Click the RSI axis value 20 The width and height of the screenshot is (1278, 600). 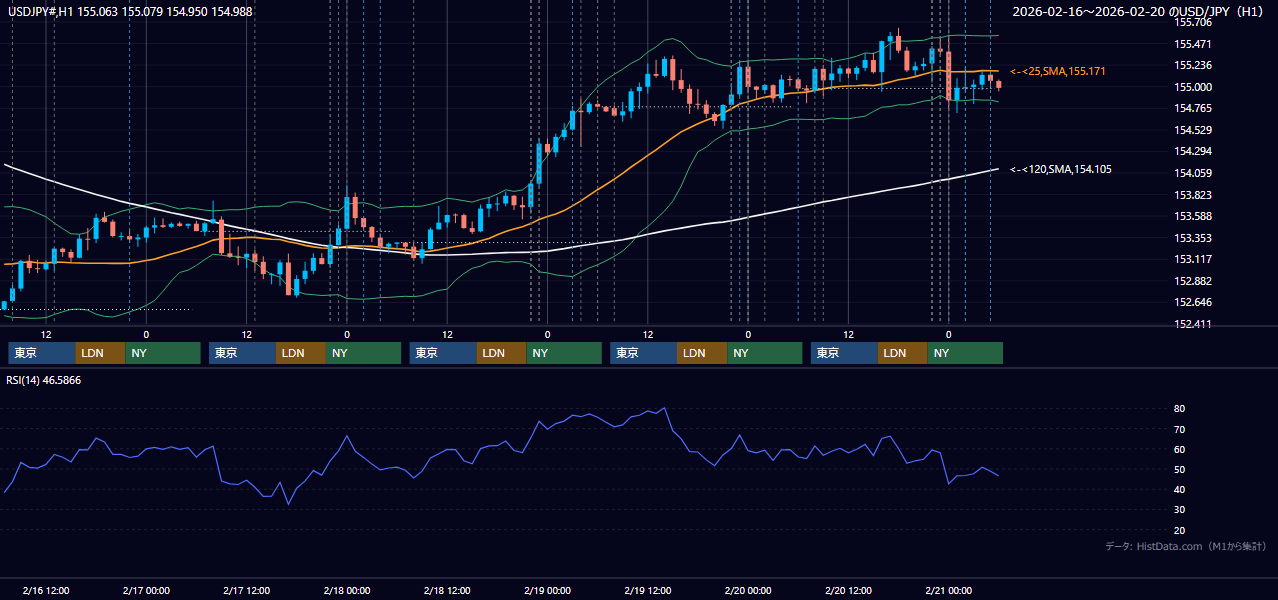(1179, 530)
